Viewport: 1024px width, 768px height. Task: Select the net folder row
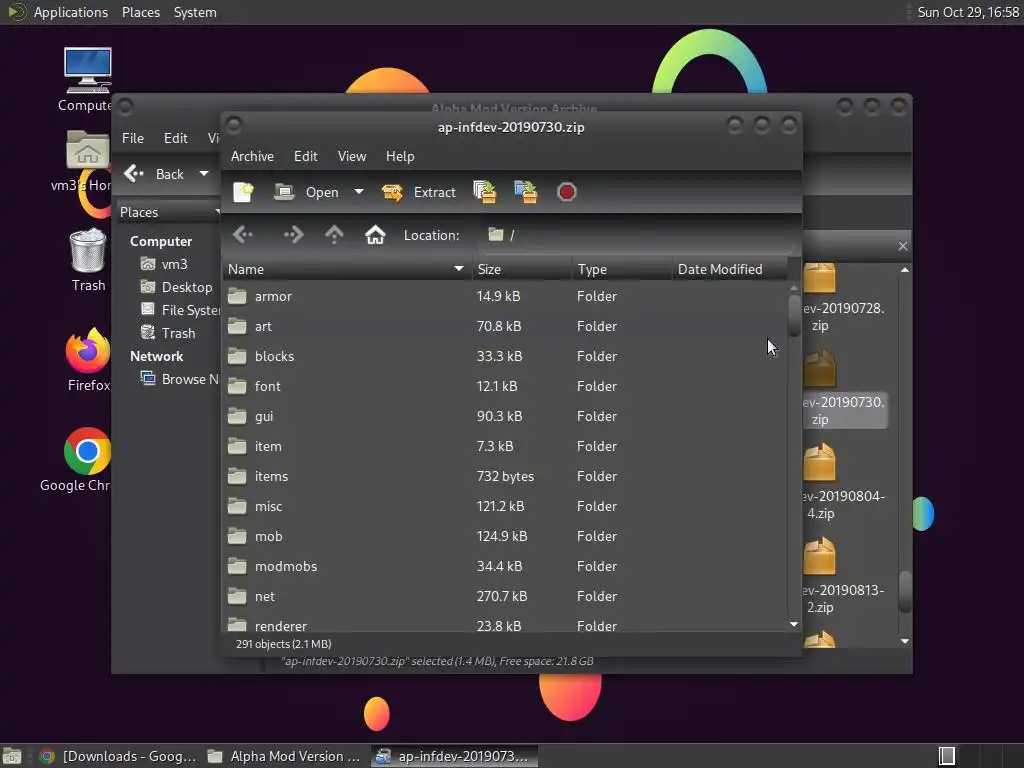tap(505, 596)
